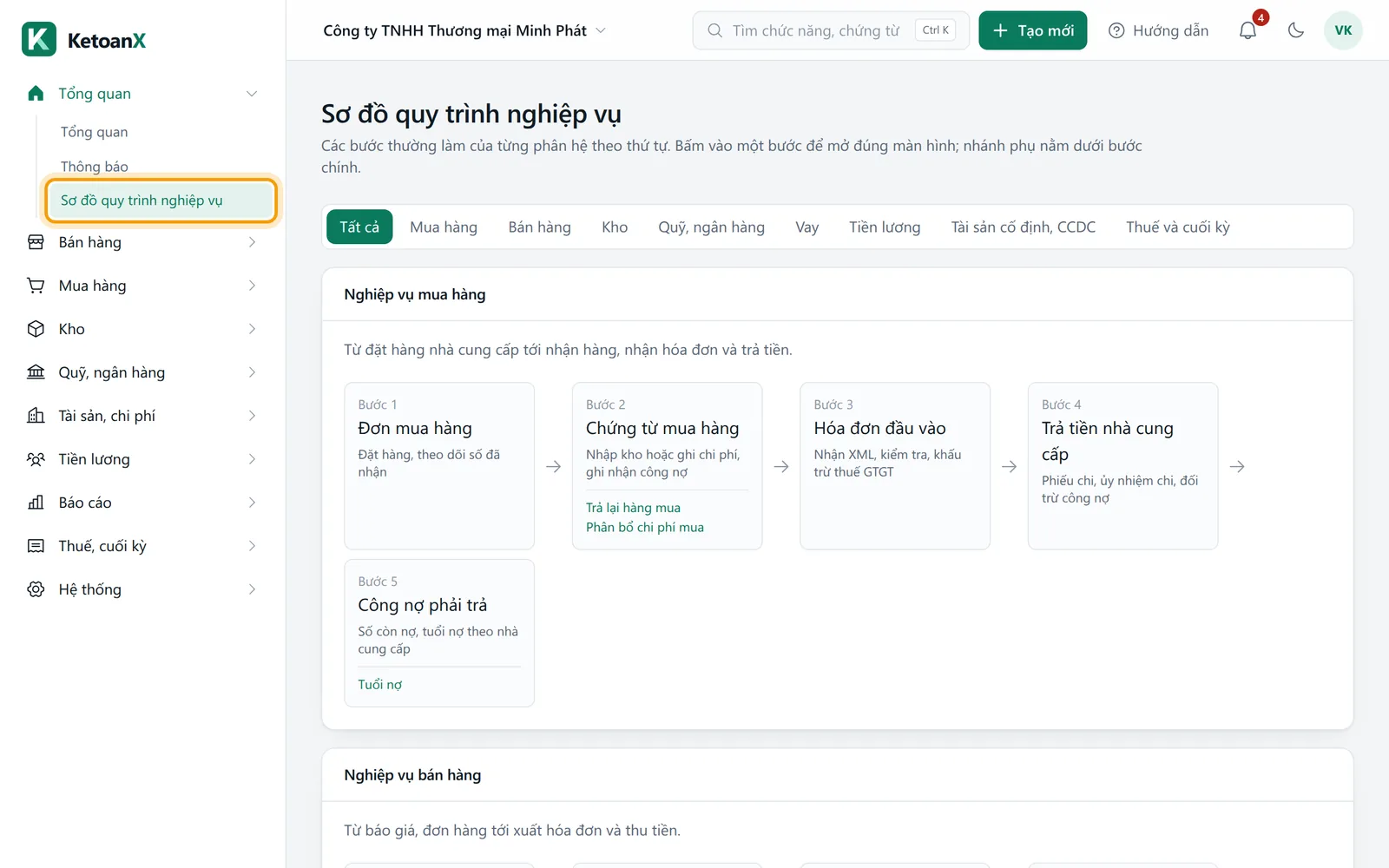The width and height of the screenshot is (1389, 868).
Task: Click the Bán hàng store icon
Action: [x=36, y=242]
